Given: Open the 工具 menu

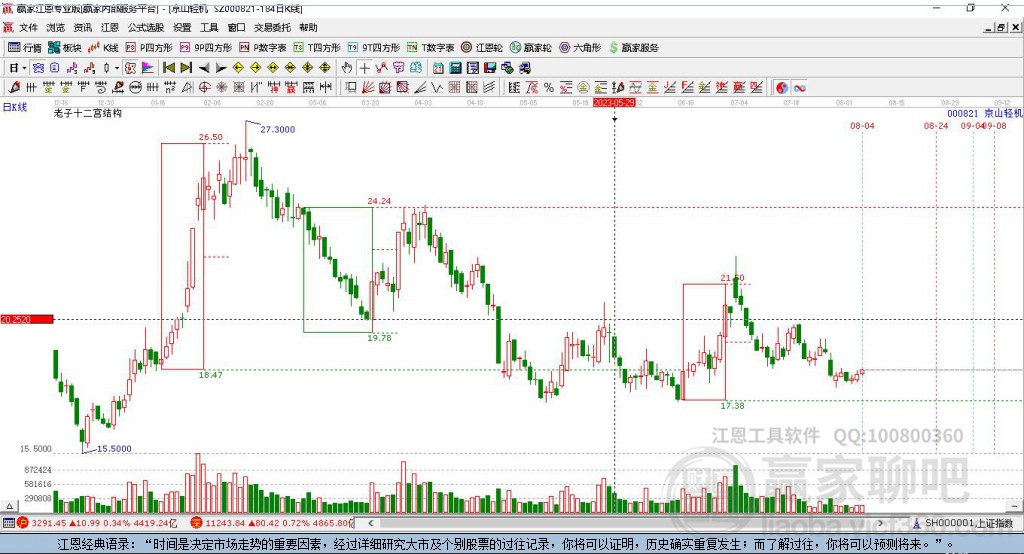Looking at the screenshot, I should pos(209,27).
